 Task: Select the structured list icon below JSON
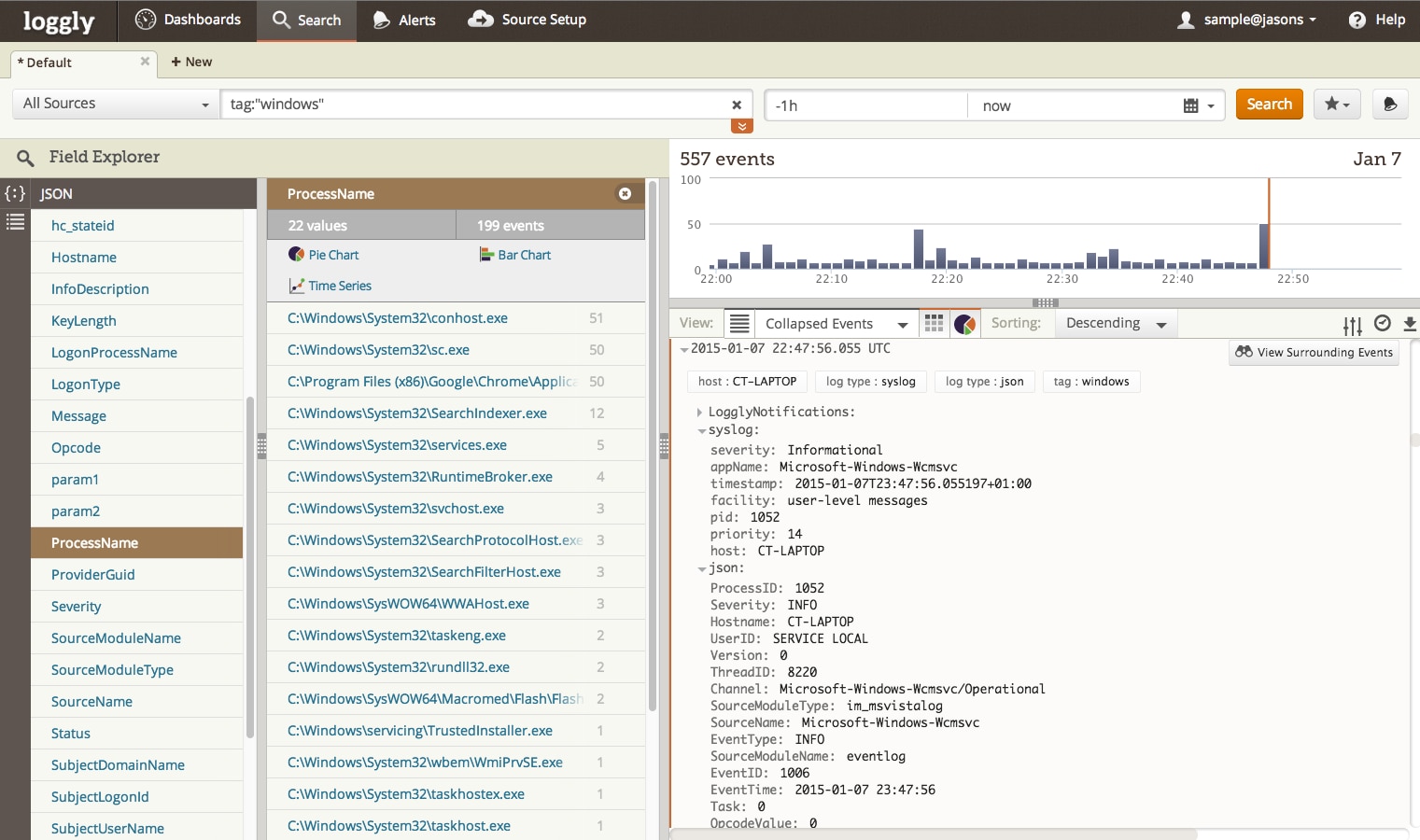pyautogui.click(x=15, y=222)
